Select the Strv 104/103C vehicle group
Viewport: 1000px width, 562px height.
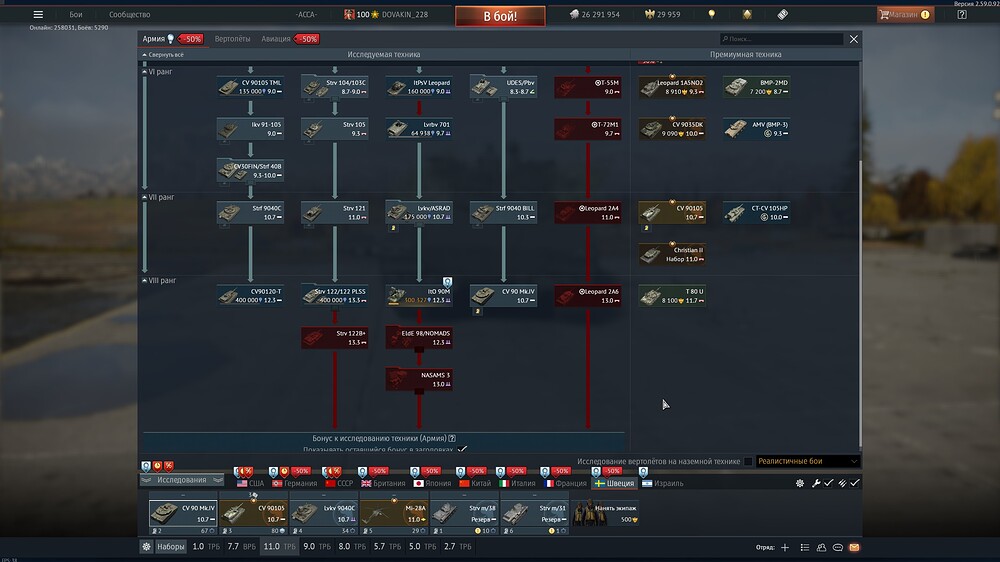point(334,87)
